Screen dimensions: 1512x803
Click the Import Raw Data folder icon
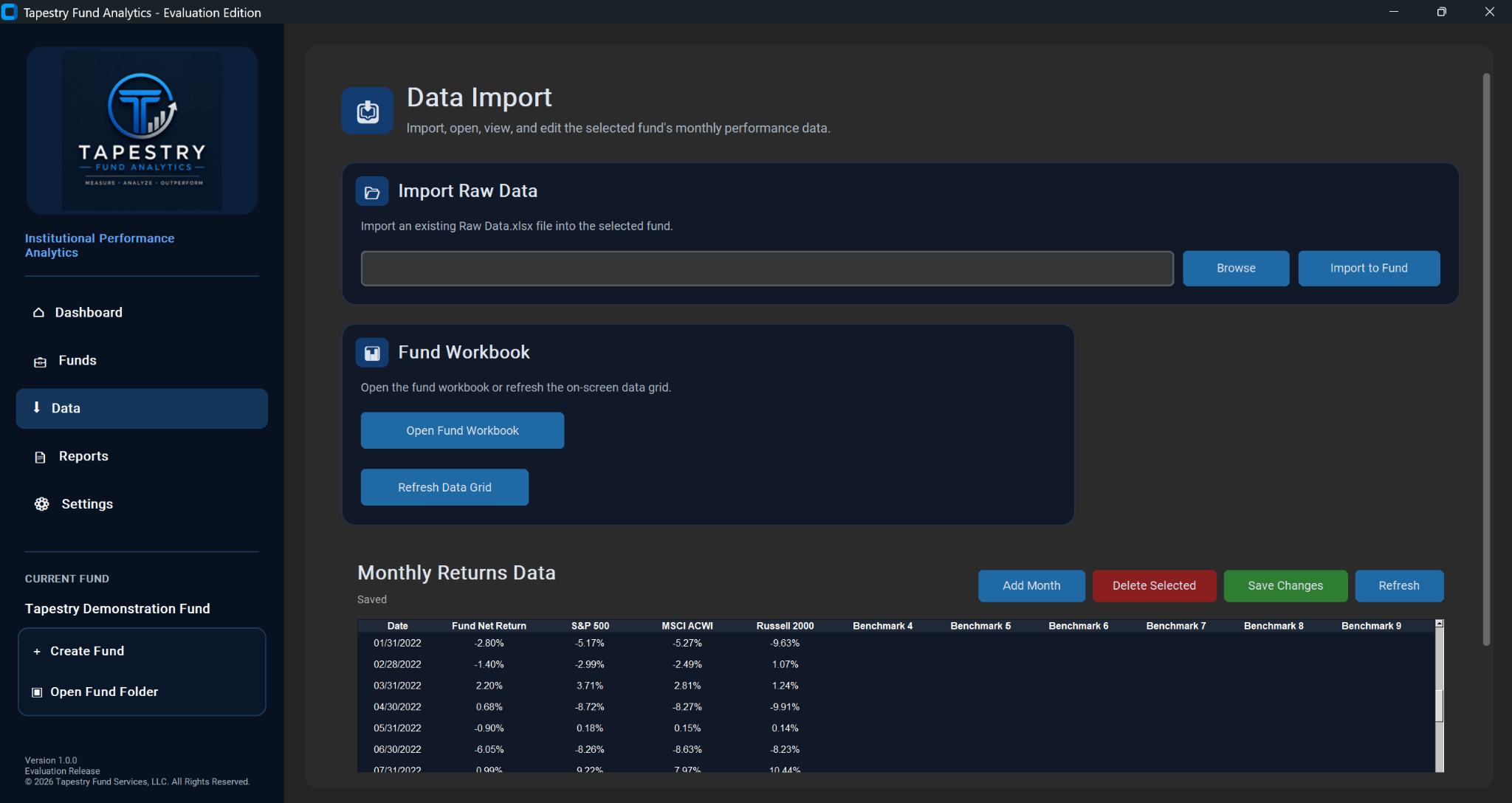371,192
